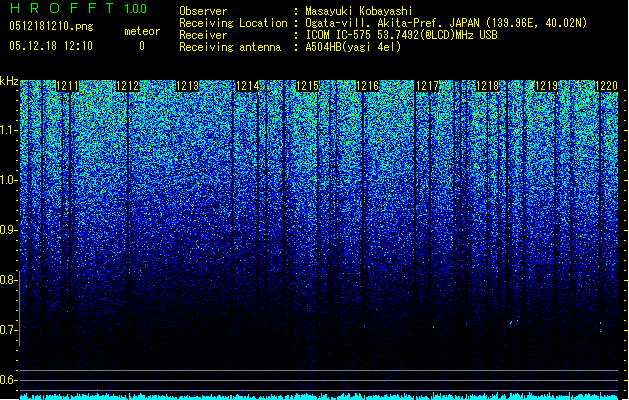Click the 1212 time marker
Viewport: 629px width, 400px height.
(128, 86)
